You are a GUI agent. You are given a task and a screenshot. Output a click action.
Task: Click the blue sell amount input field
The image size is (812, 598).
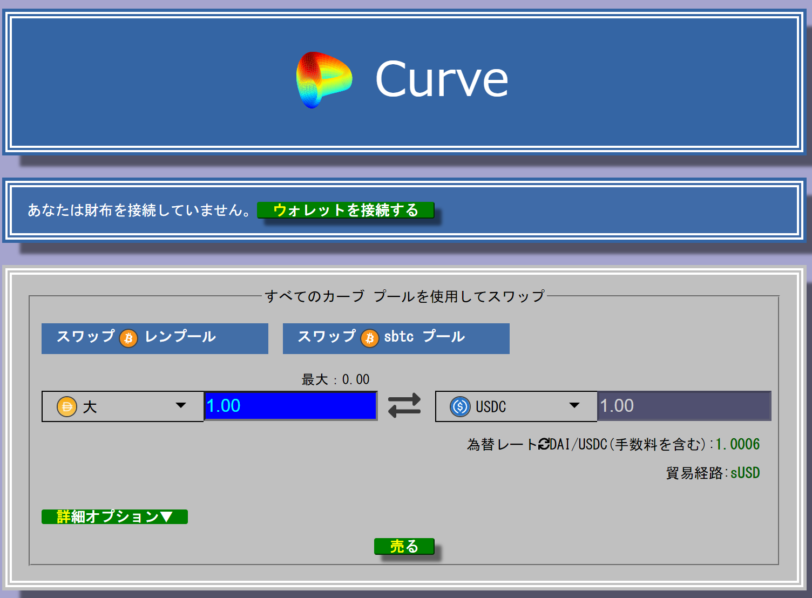pos(291,405)
